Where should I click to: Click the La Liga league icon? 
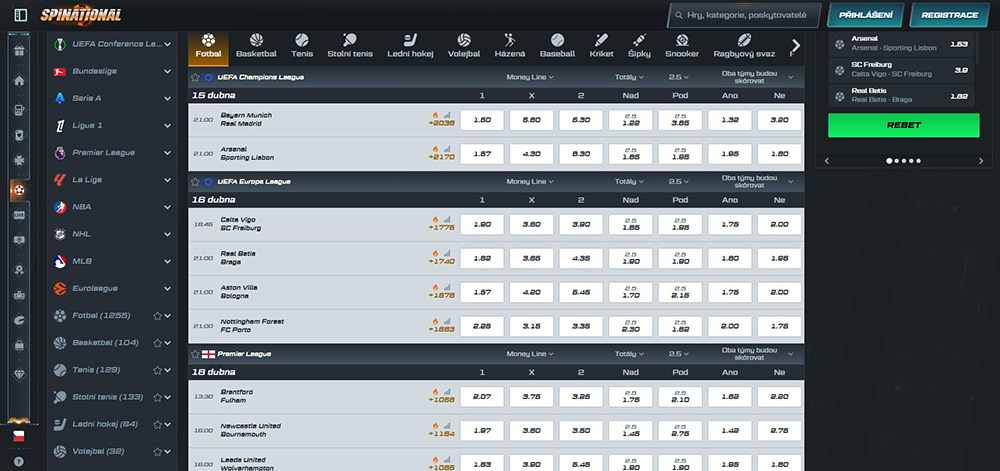tap(60, 180)
